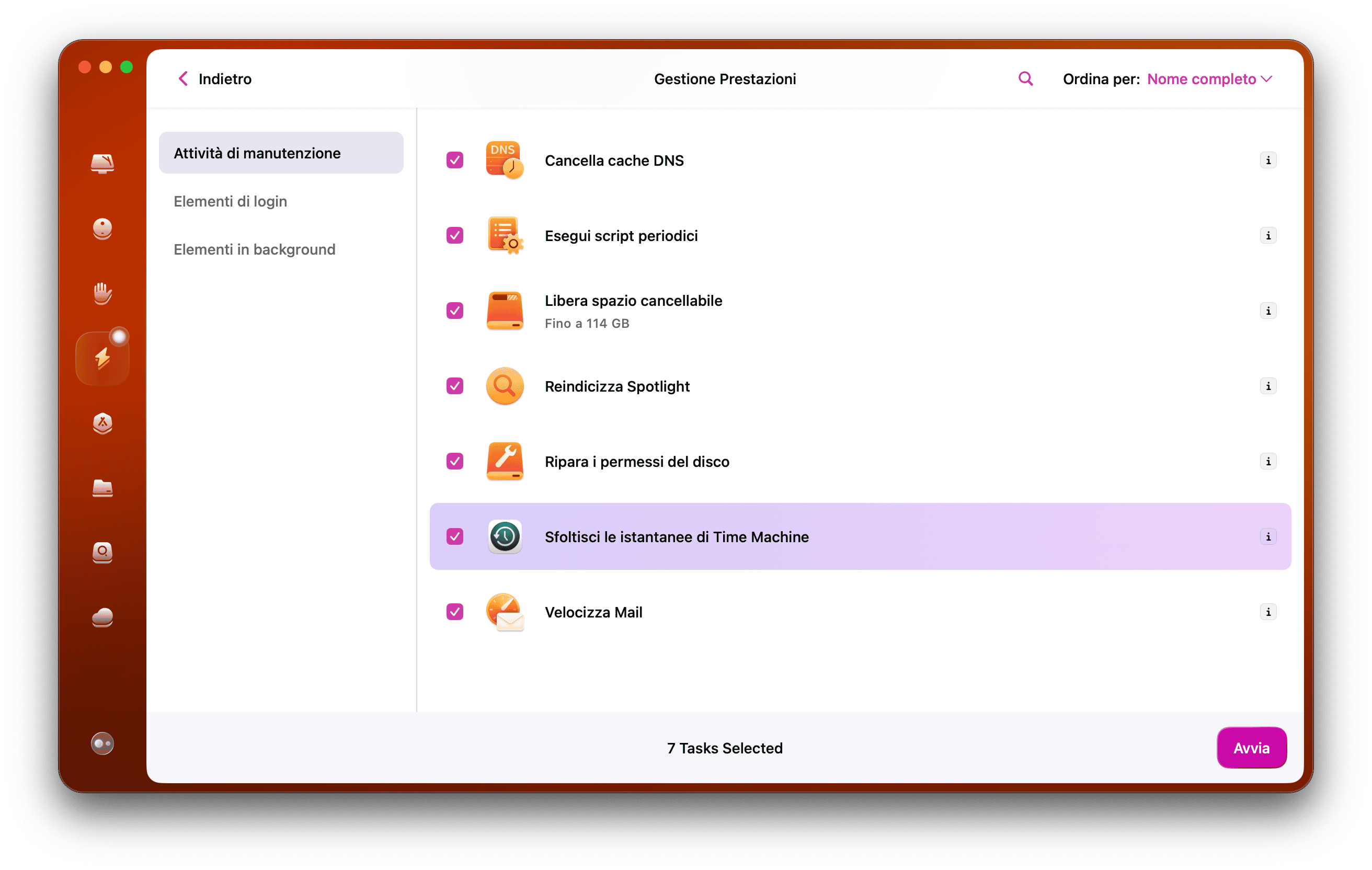The height and width of the screenshot is (870, 1372).
Task: Open the assistant icon at sidebar bottom
Action: (102, 743)
